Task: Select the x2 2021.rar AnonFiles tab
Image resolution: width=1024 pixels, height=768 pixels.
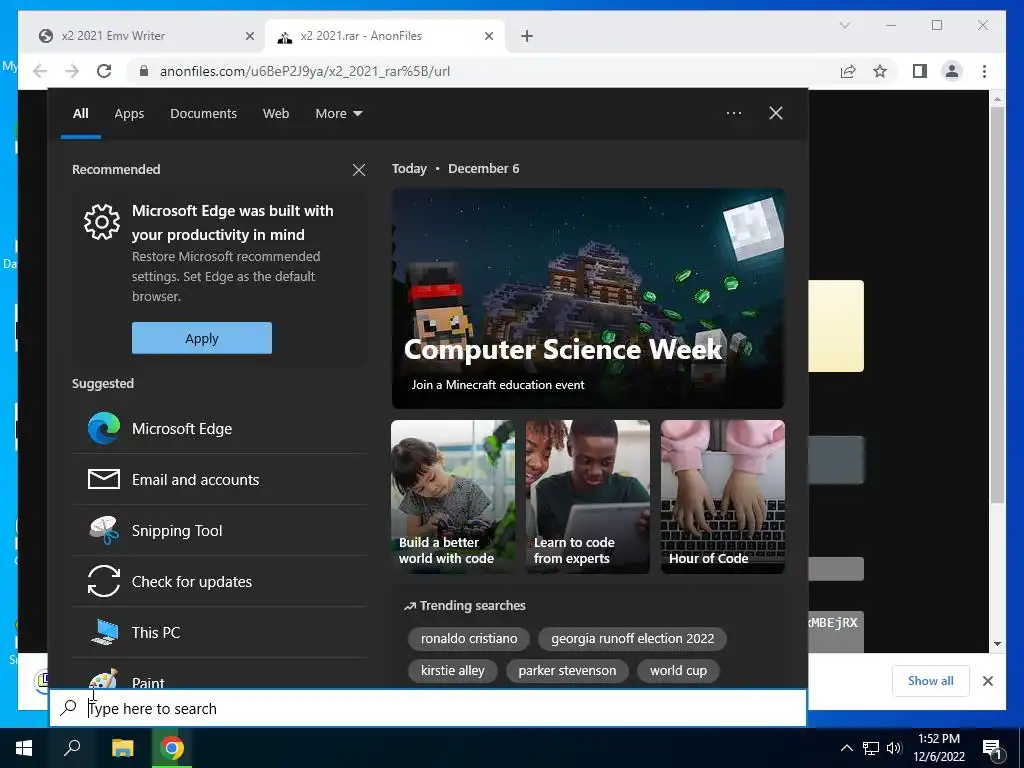Action: coord(385,36)
